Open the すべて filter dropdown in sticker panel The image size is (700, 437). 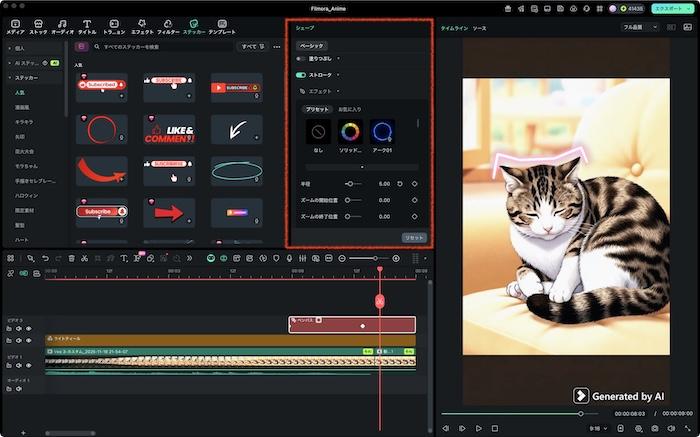click(251, 46)
